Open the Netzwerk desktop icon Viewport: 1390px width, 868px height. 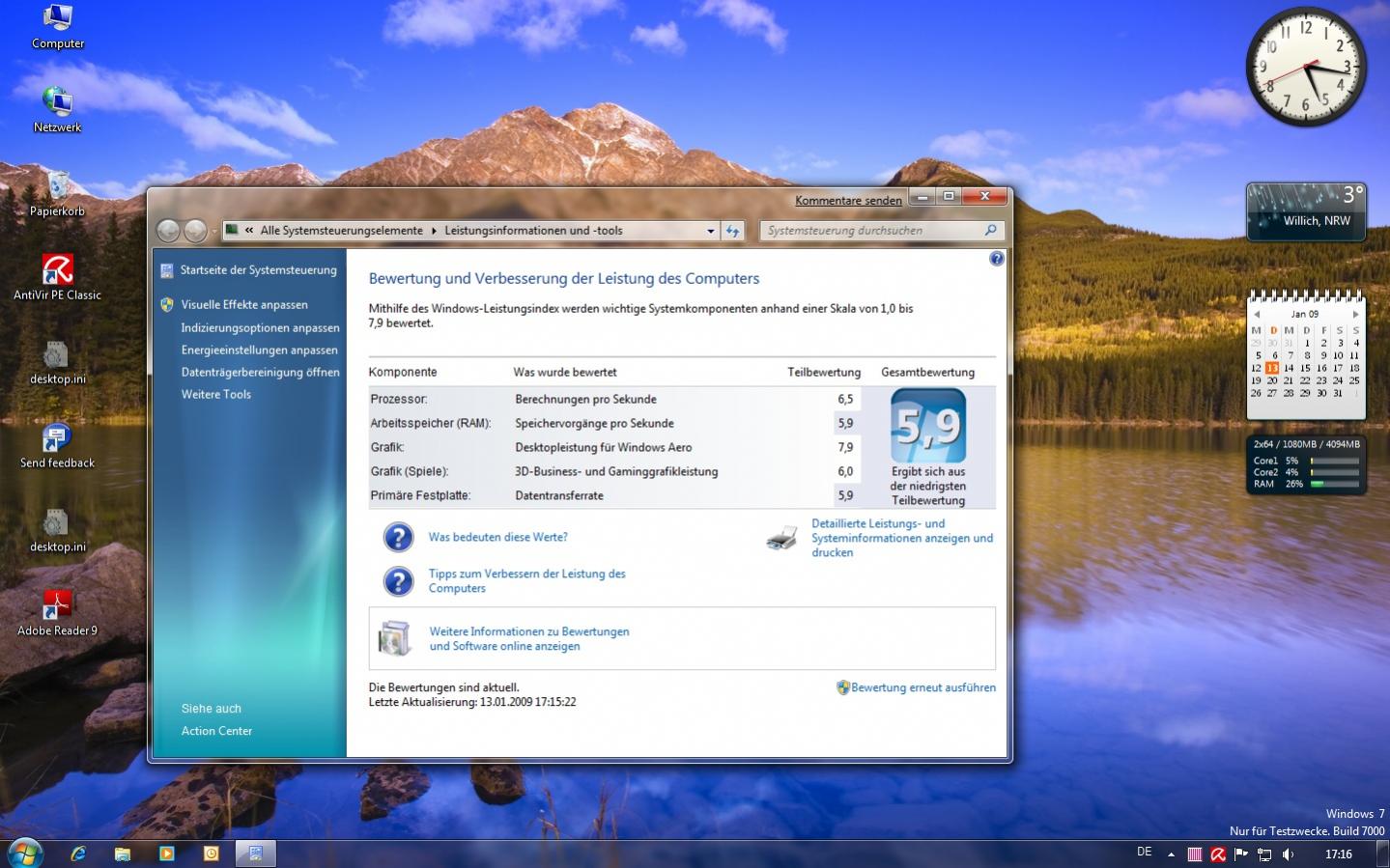tap(58, 109)
